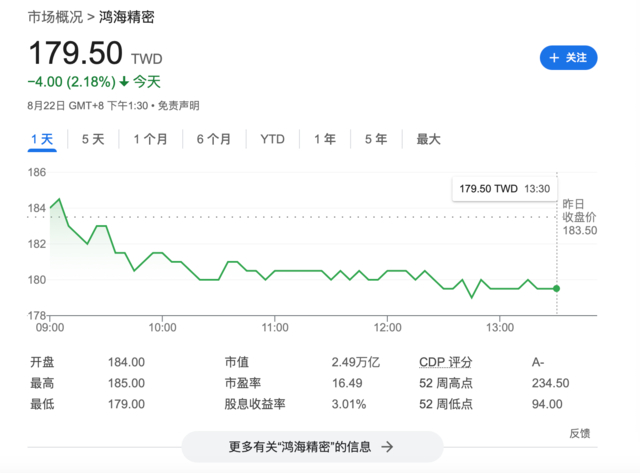Choose the 5 年 range tab
Image resolution: width=640 pixels, height=473 pixels.
pyautogui.click(x=376, y=139)
